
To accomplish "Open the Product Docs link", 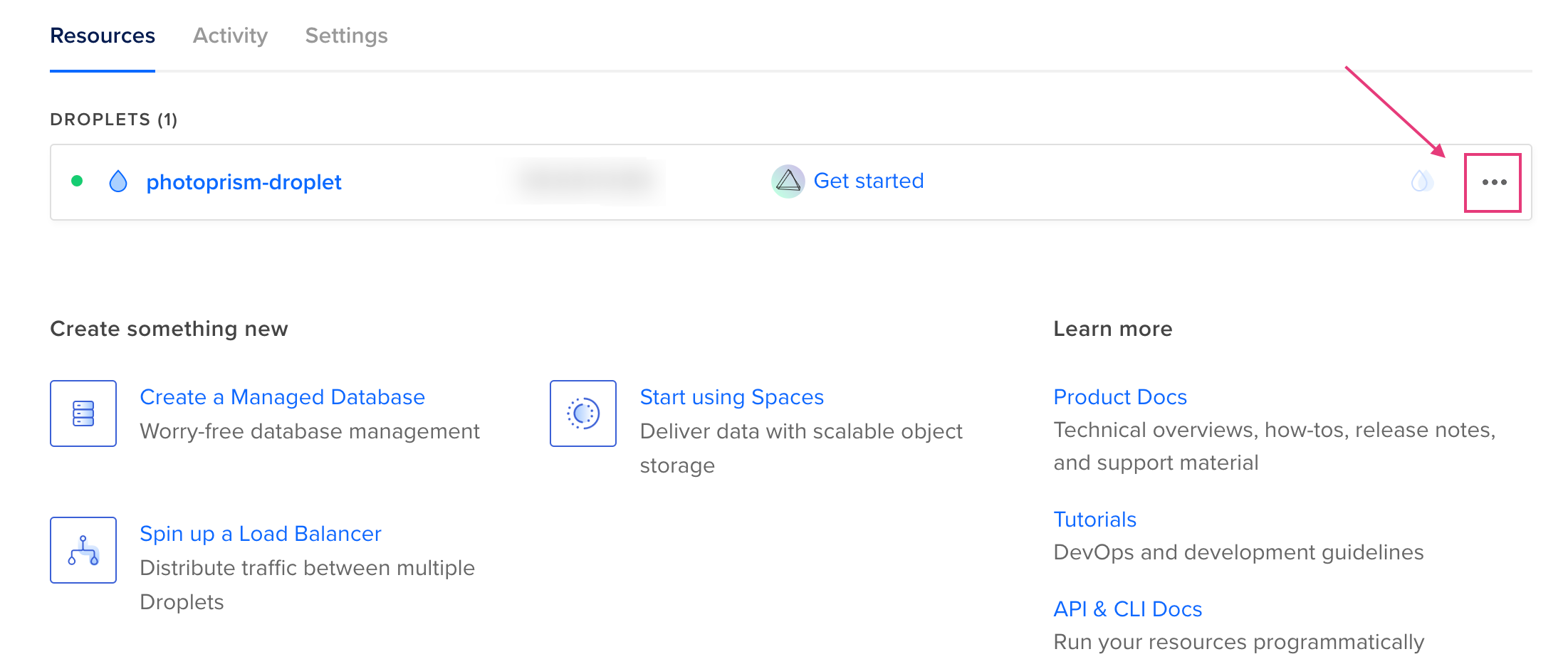I will pyautogui.click(x=1119, y=396).
